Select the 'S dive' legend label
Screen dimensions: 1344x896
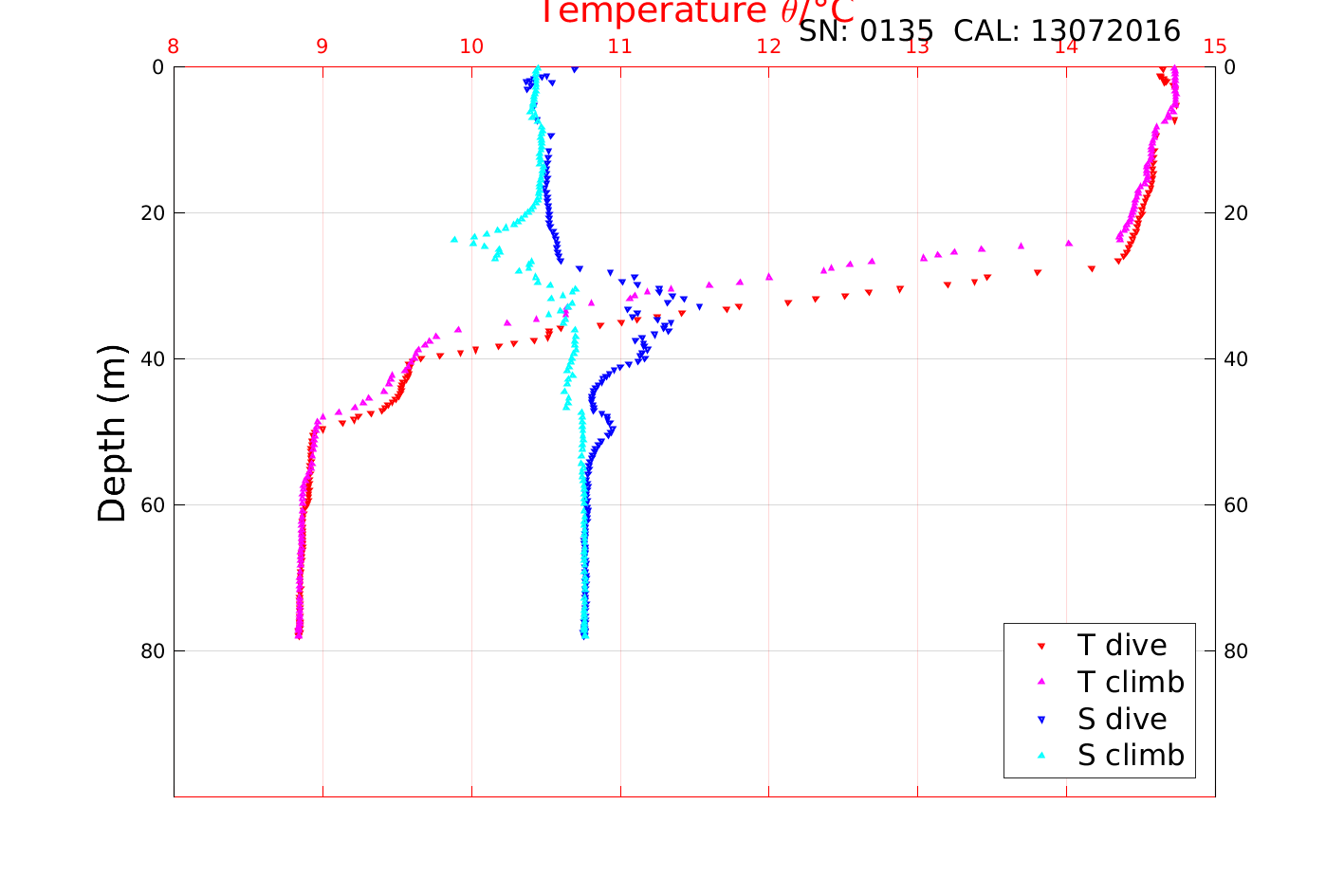[1122, 720]
